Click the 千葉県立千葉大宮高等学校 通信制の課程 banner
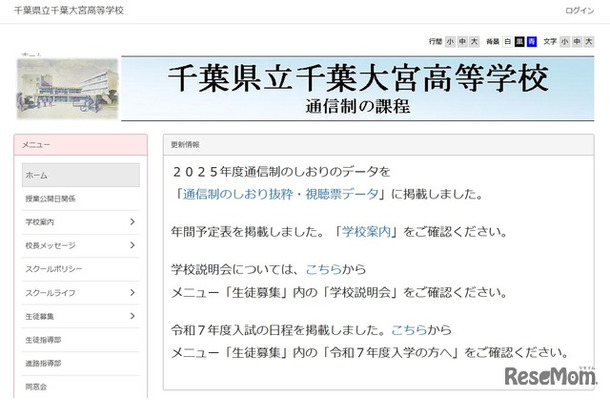The height and width of the screenshot is (400, 610). tap(358, 89)
